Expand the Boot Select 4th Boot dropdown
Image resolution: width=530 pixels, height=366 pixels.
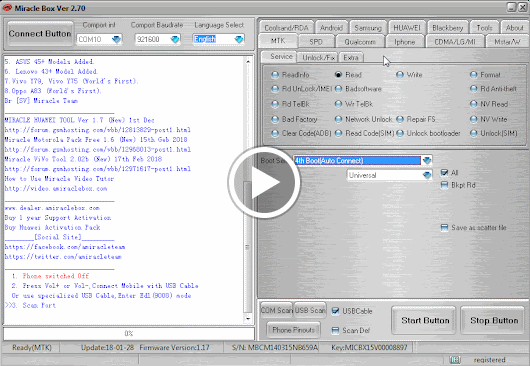pyautogui.click(x=427, y=160)
